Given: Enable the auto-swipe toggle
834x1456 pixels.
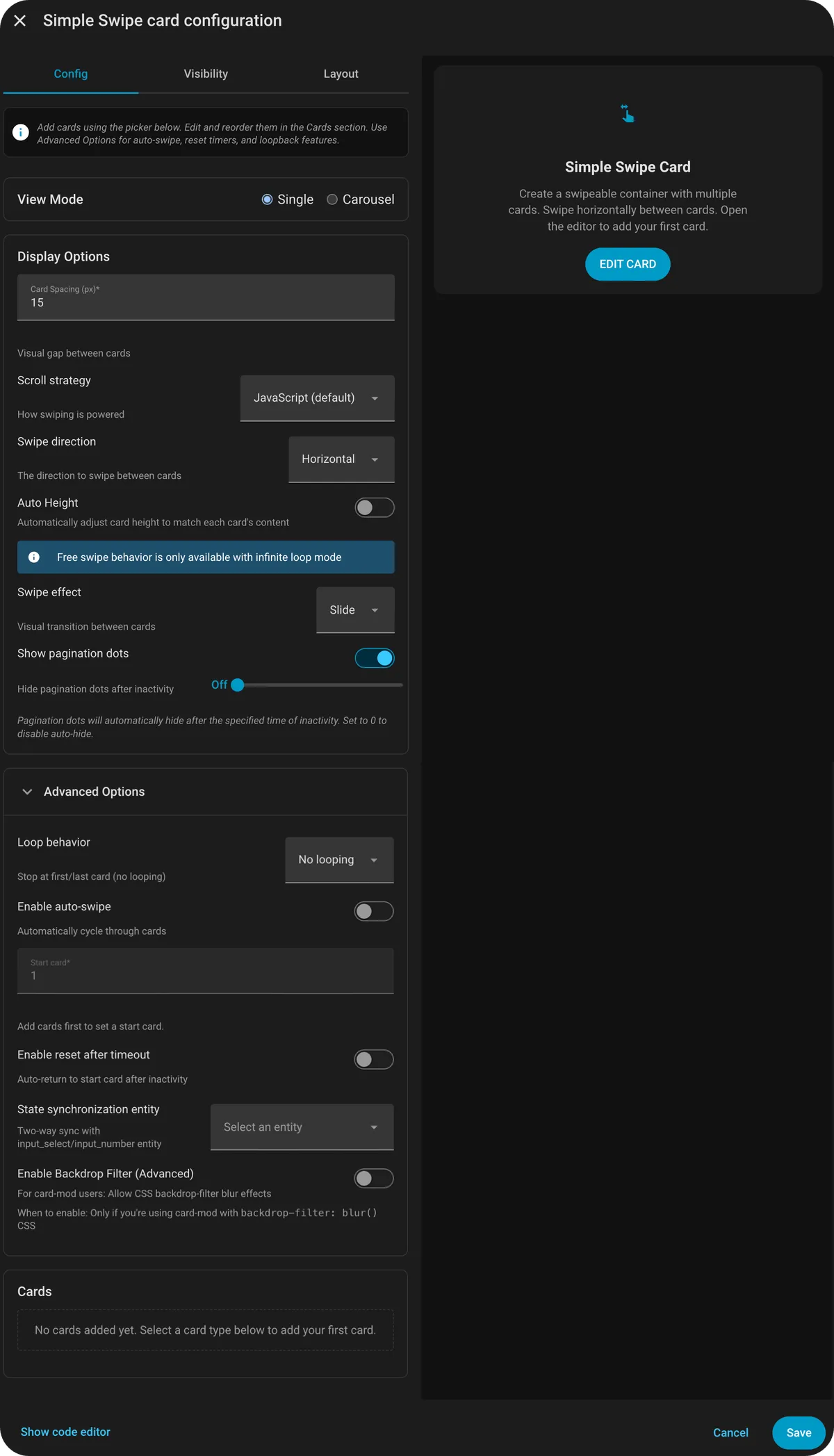Looking at the screenshot, I should [x=374, y=911].
